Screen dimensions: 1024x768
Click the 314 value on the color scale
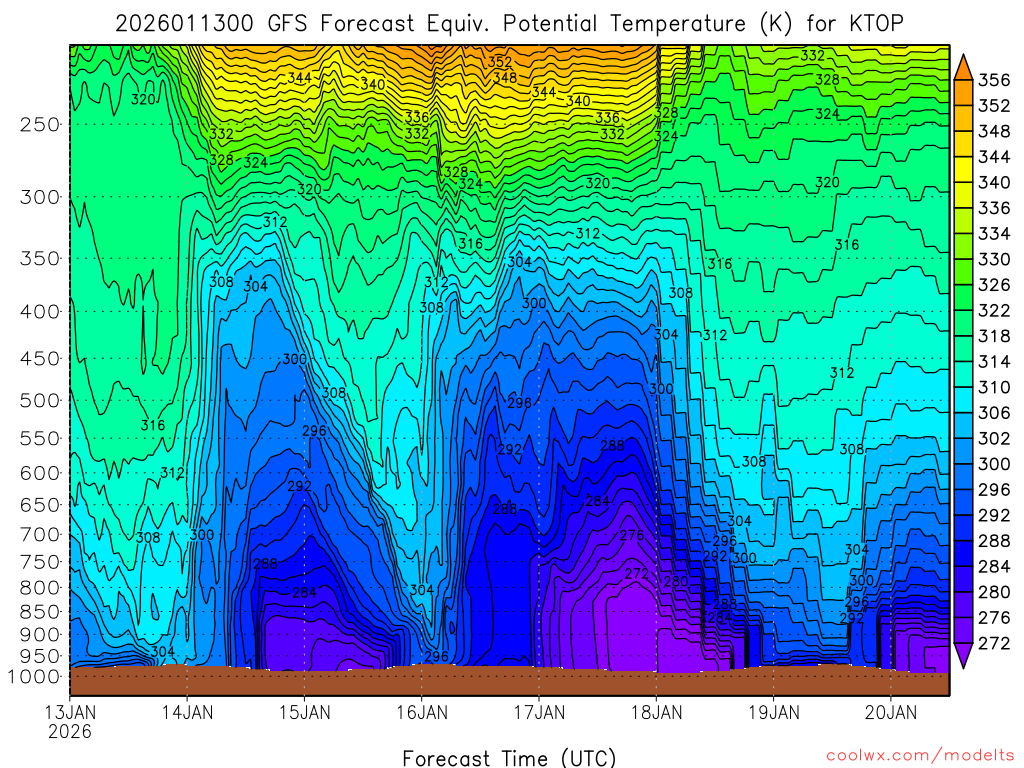point(994,362)
